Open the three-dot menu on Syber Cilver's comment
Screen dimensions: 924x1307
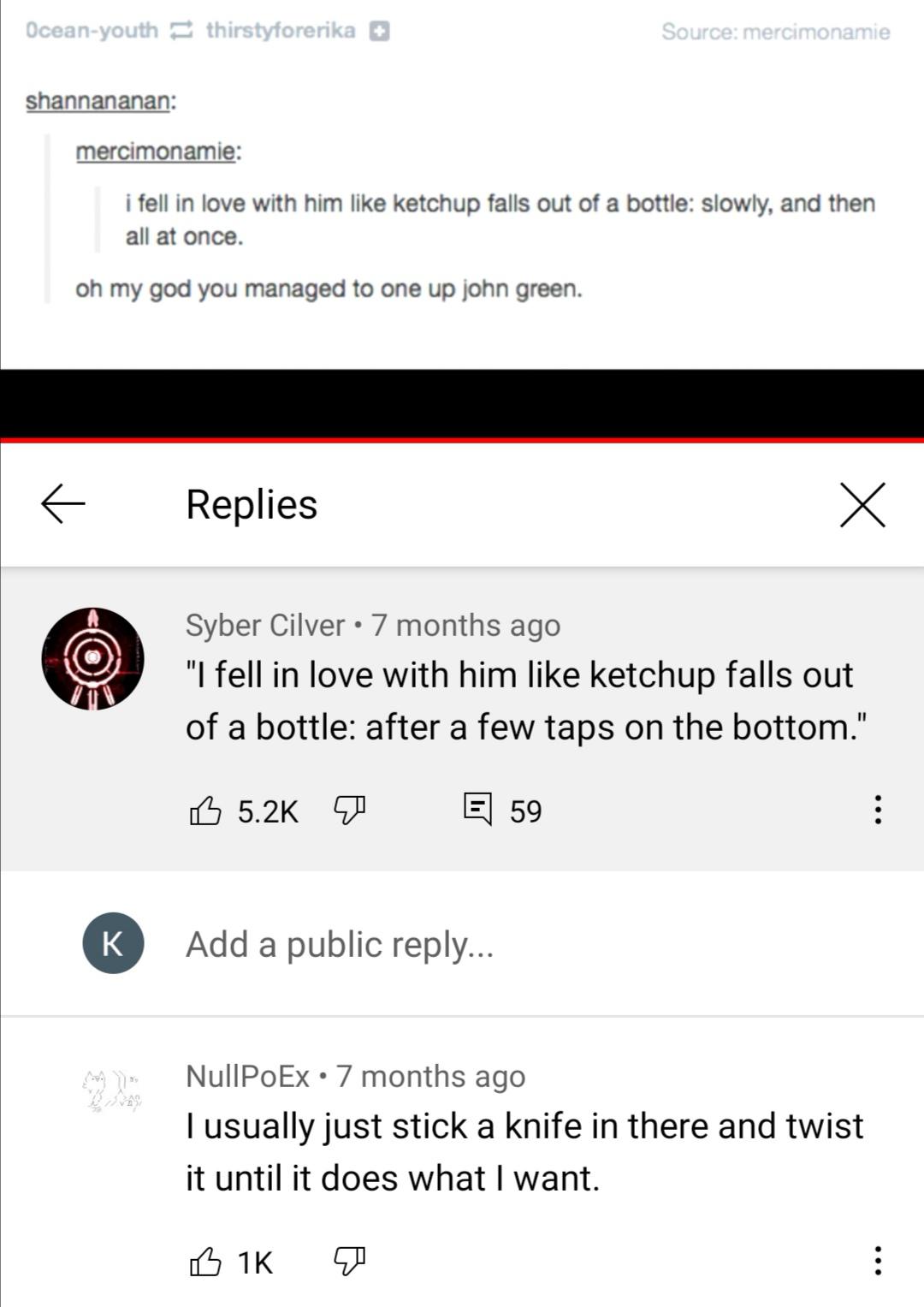876,811
